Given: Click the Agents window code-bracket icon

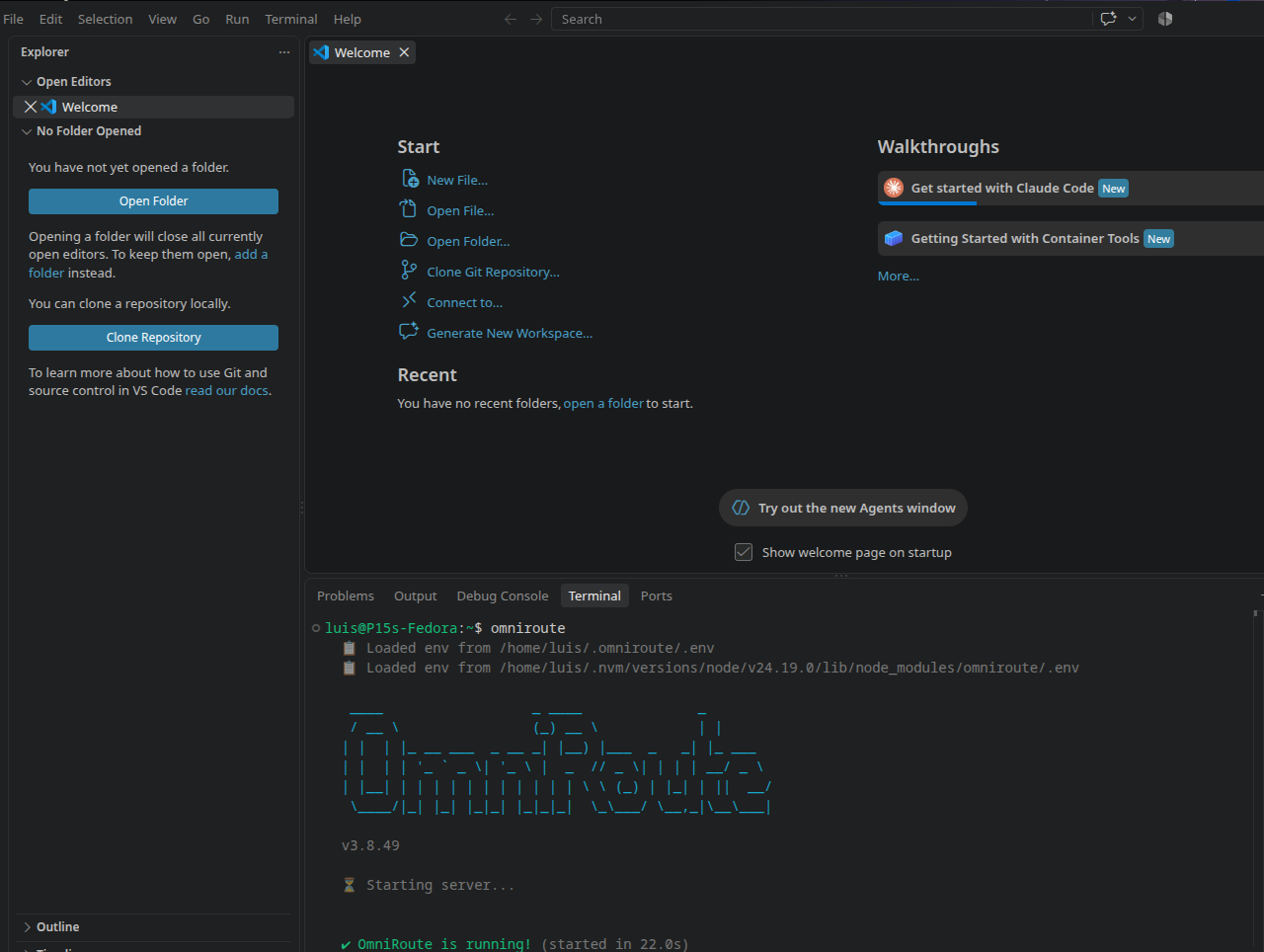Looking at the screenshot, I should [x=741, y=508].
